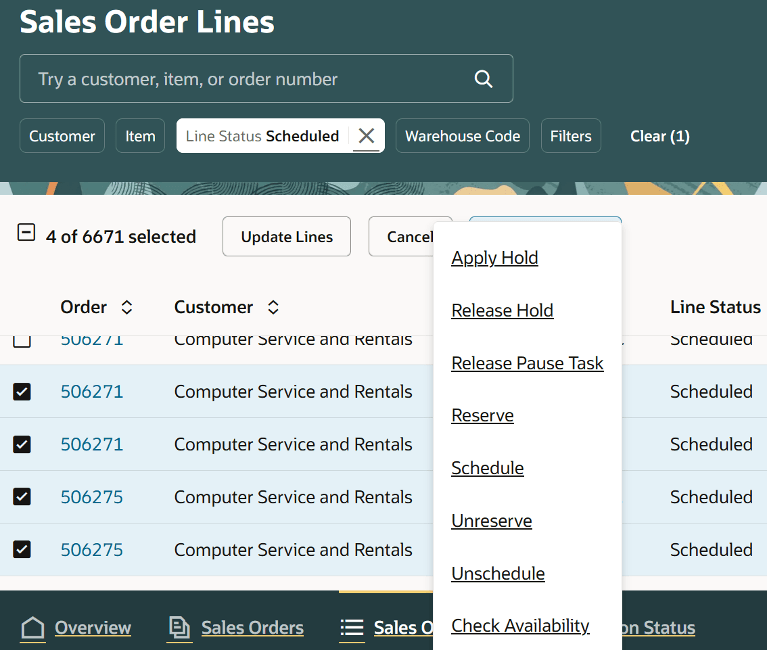Toggle the select-all lines checkbox
The image size is (768, 650).
tap(26, 232)
